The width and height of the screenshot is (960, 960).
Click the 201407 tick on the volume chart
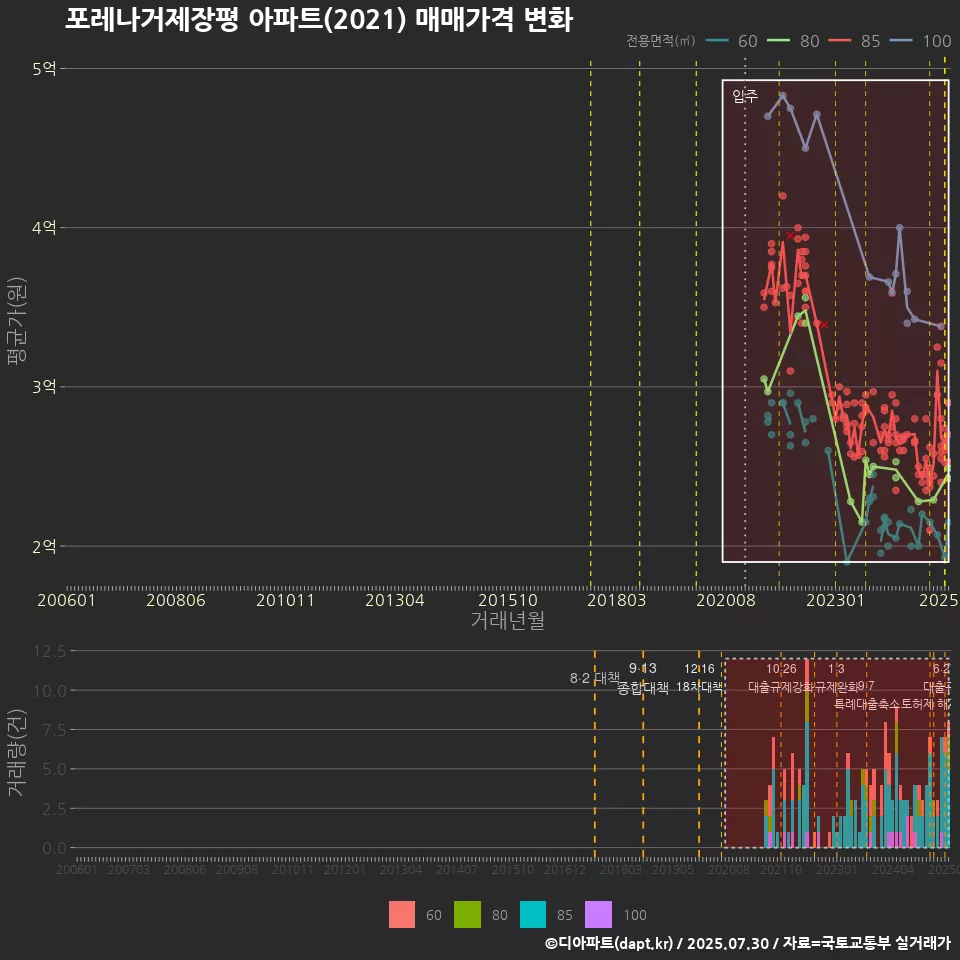point(457,869)
